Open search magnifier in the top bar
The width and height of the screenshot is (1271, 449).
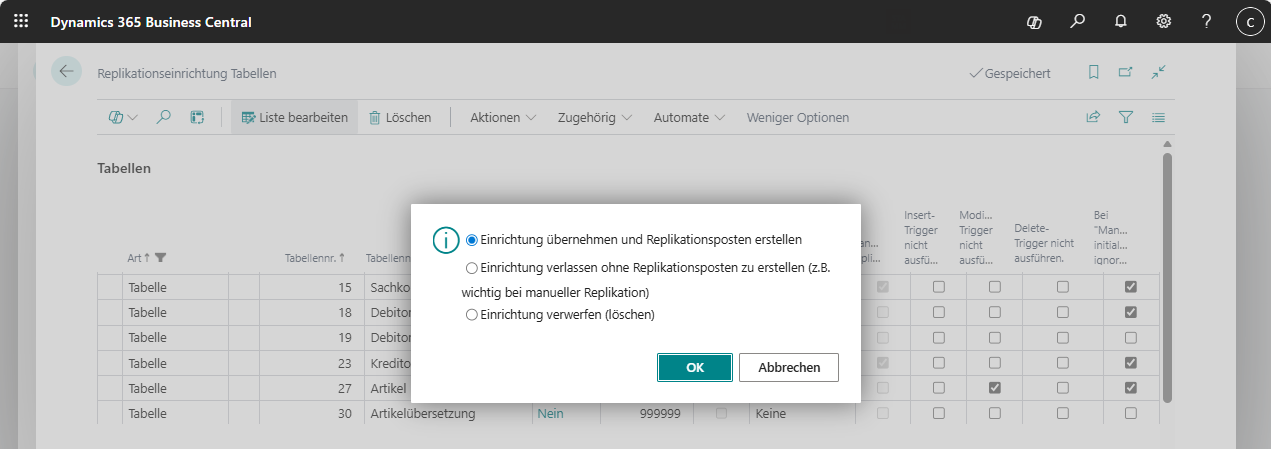click(1078, 21)
